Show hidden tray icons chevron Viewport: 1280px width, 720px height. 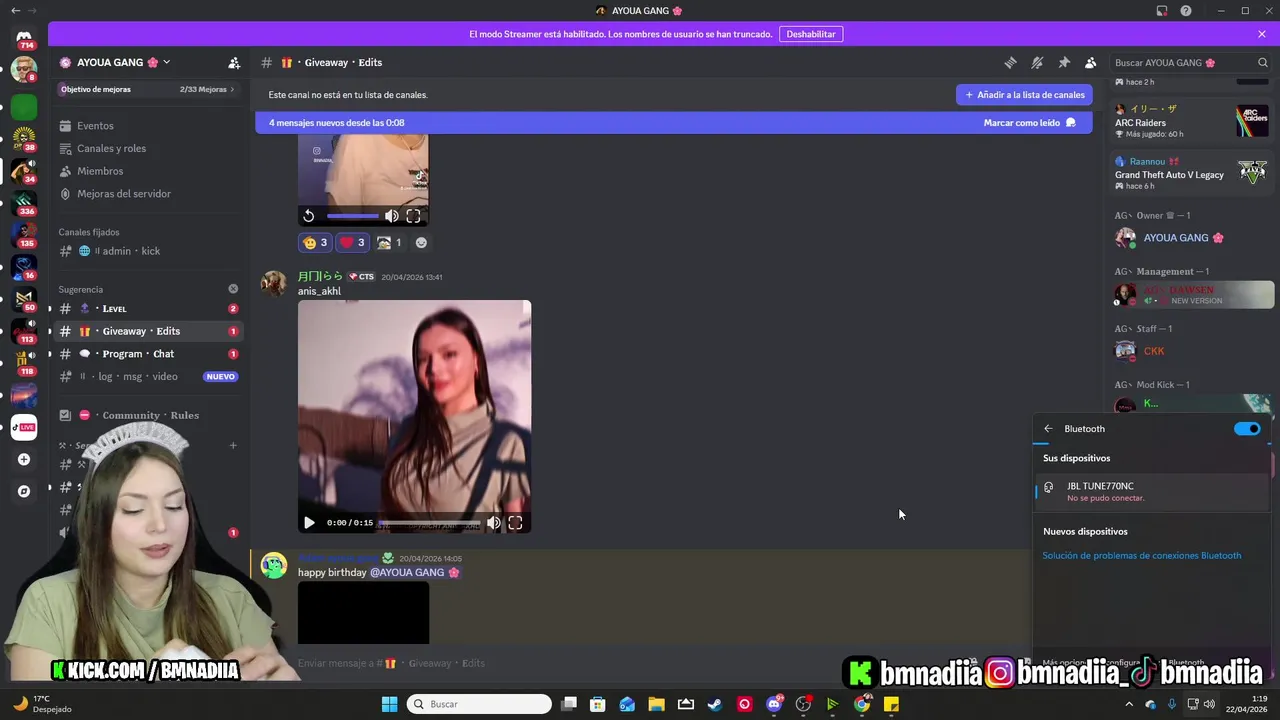(x=1129, y=704)
